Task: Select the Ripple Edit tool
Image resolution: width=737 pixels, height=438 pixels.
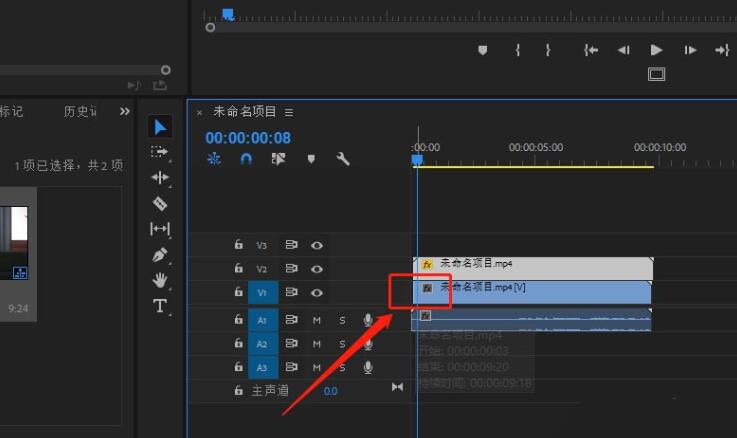Action: (160, 177)
